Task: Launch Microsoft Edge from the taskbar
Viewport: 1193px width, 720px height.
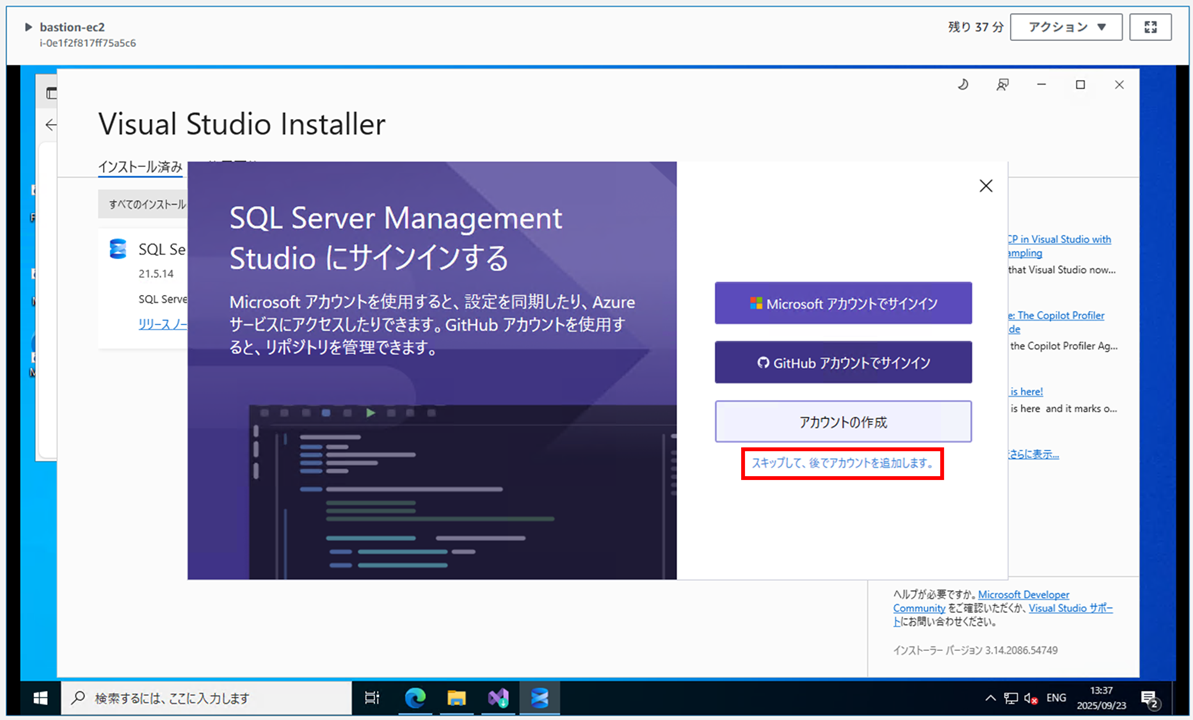Action: 415,698
